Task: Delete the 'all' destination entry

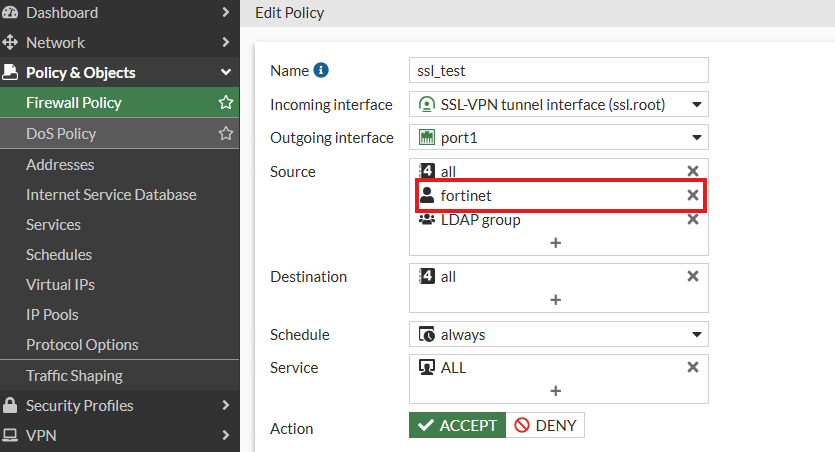Action: 693,276
